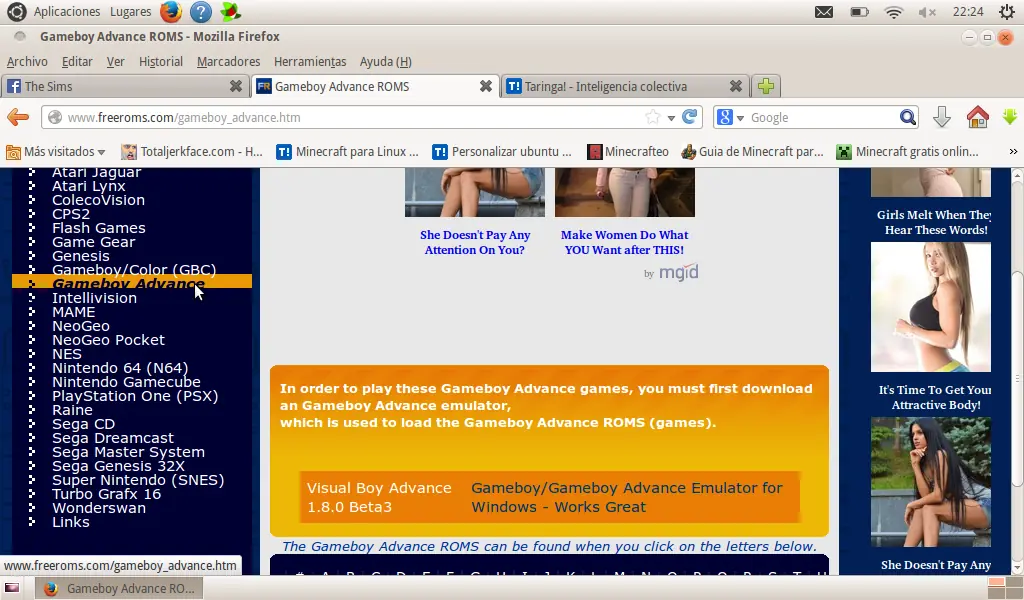The image size is (1024, 600).
Task: Close the Taringa! tab
Action: [736, 86]
